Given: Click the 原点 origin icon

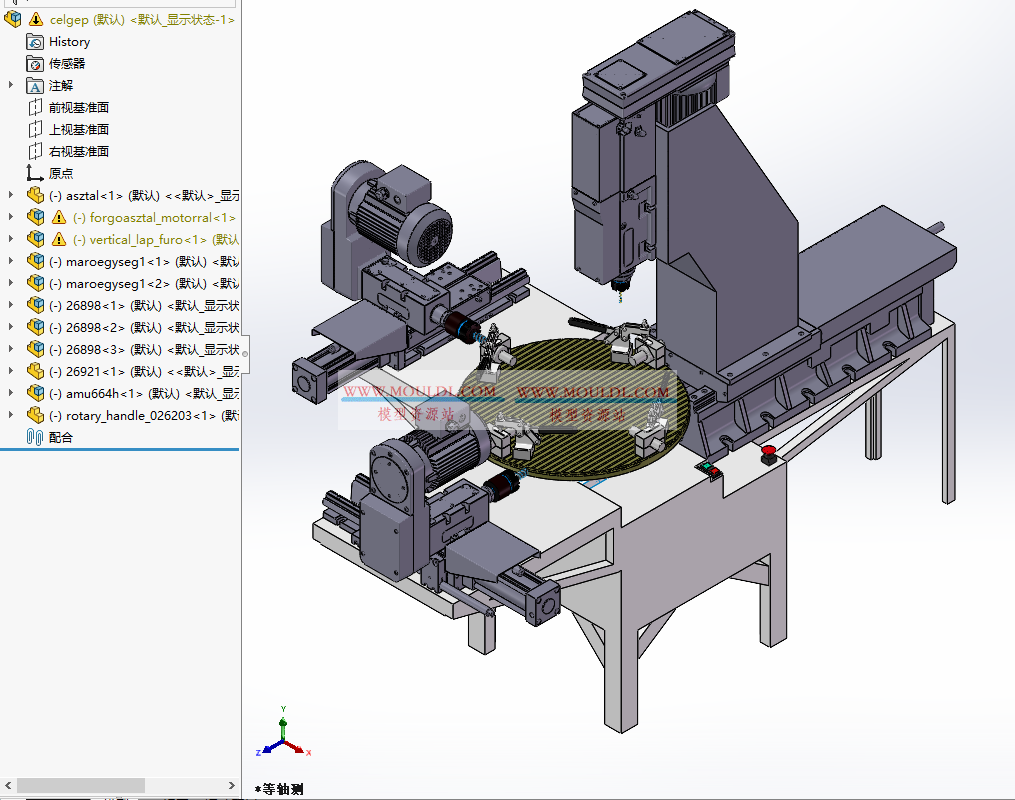Looking at the screenshot, I should (31, 173).
